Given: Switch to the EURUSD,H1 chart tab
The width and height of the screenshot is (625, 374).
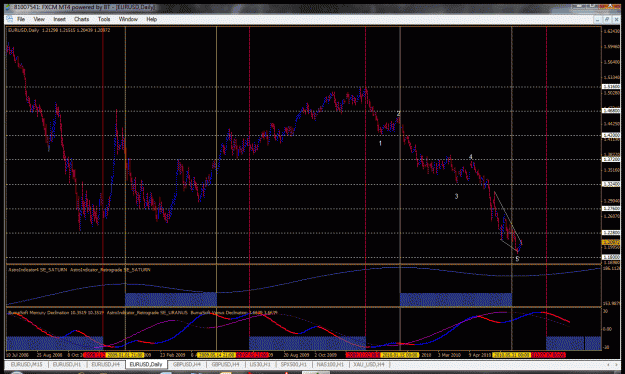Looking at the screenshot, I should (67, 364).
